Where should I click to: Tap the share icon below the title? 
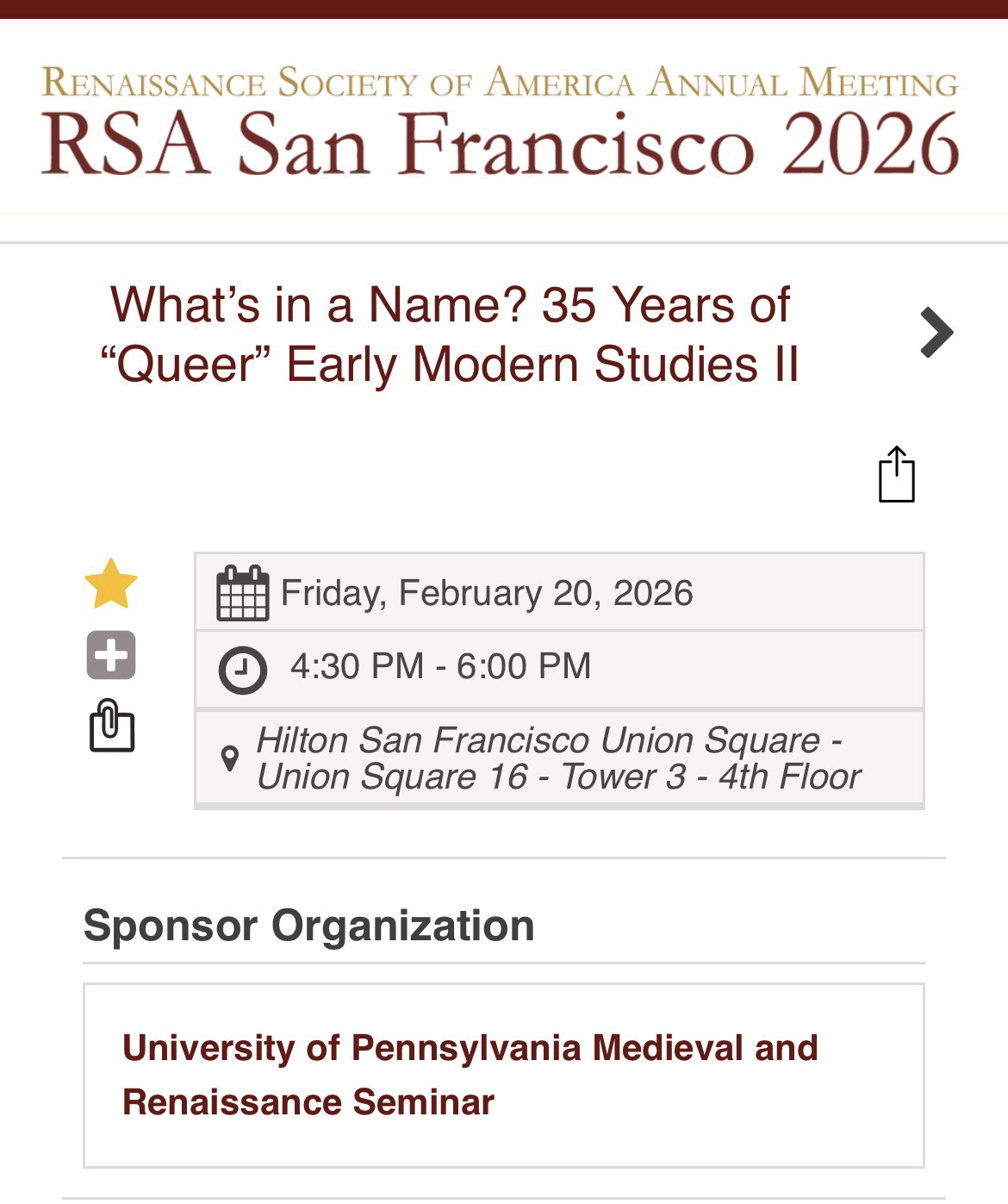[x=896, y=474]
